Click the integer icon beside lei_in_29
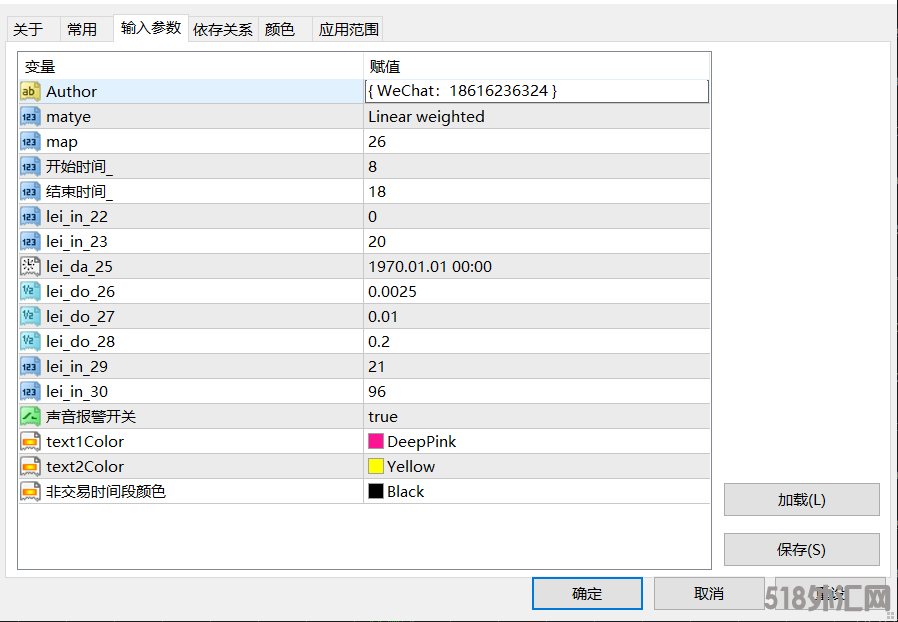 tap(30, 367)
